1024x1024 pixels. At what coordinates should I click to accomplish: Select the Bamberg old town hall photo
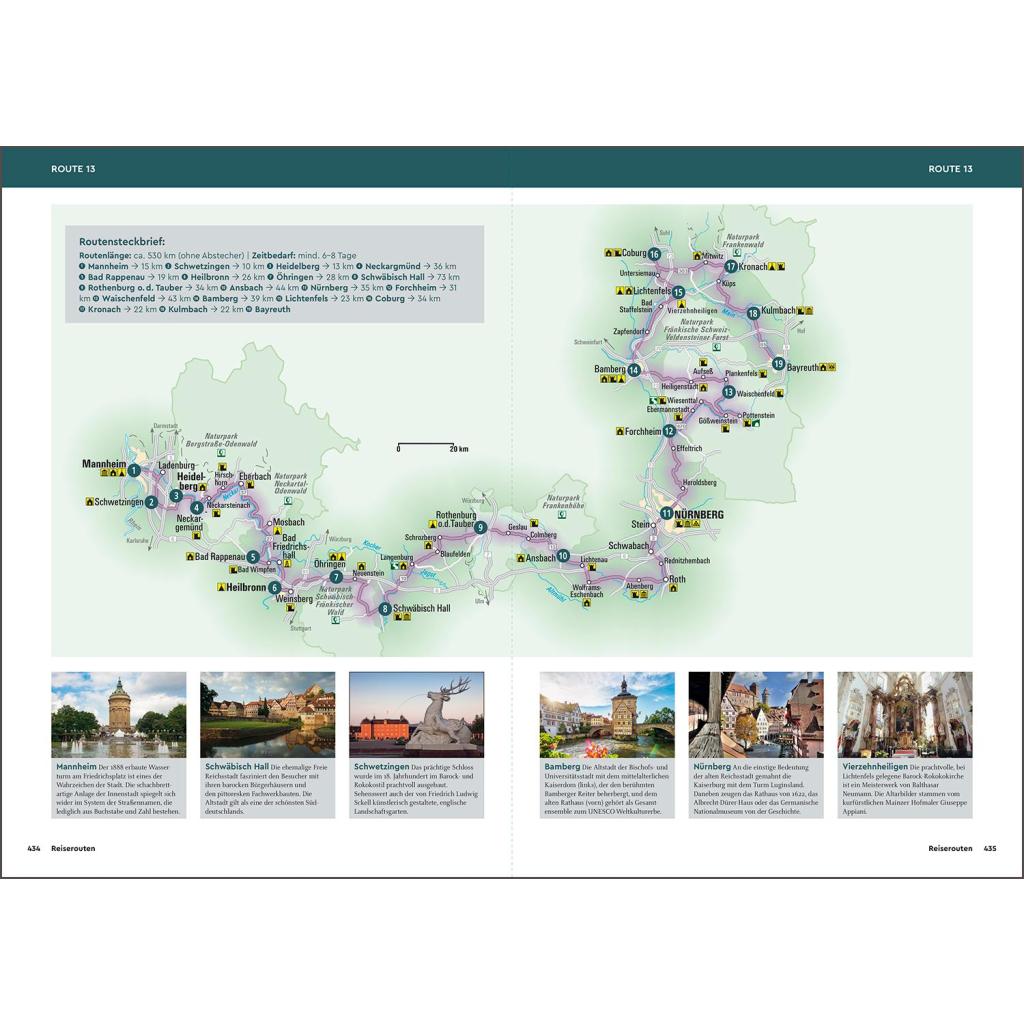pyautogui.click(x=607, y=714)
